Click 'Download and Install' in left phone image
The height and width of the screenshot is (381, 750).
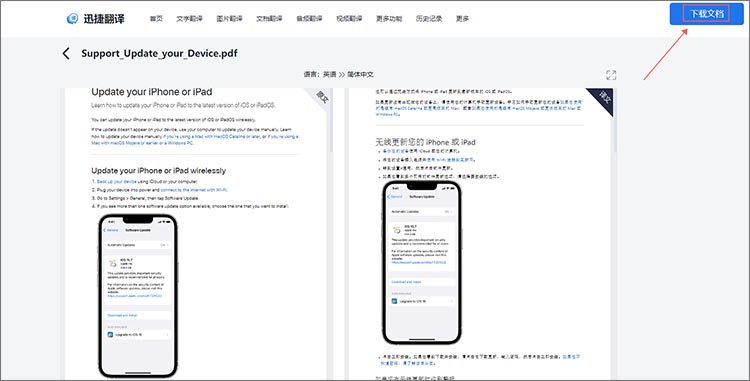tap(122, 316)
